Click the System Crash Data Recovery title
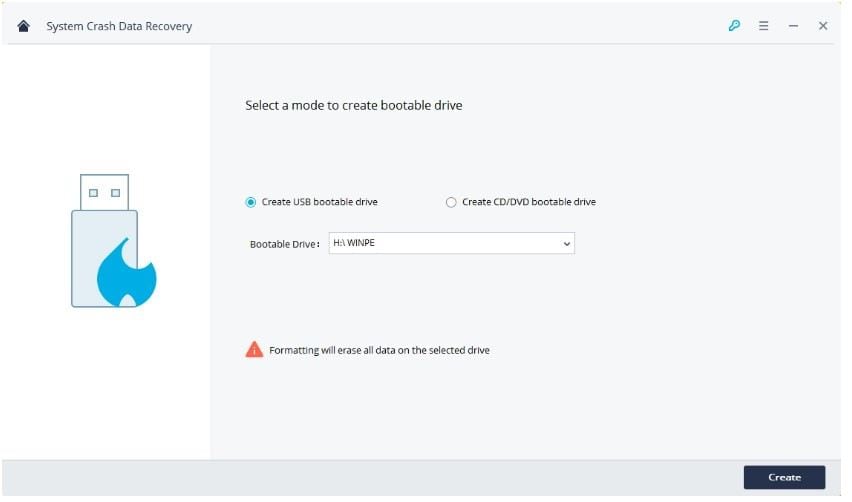 point(119,26)
